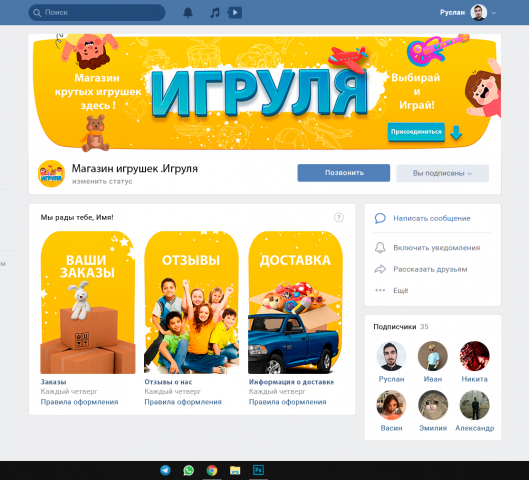
Task: Open the Ваши заказы card image
Action: click(x=88, y=302)
